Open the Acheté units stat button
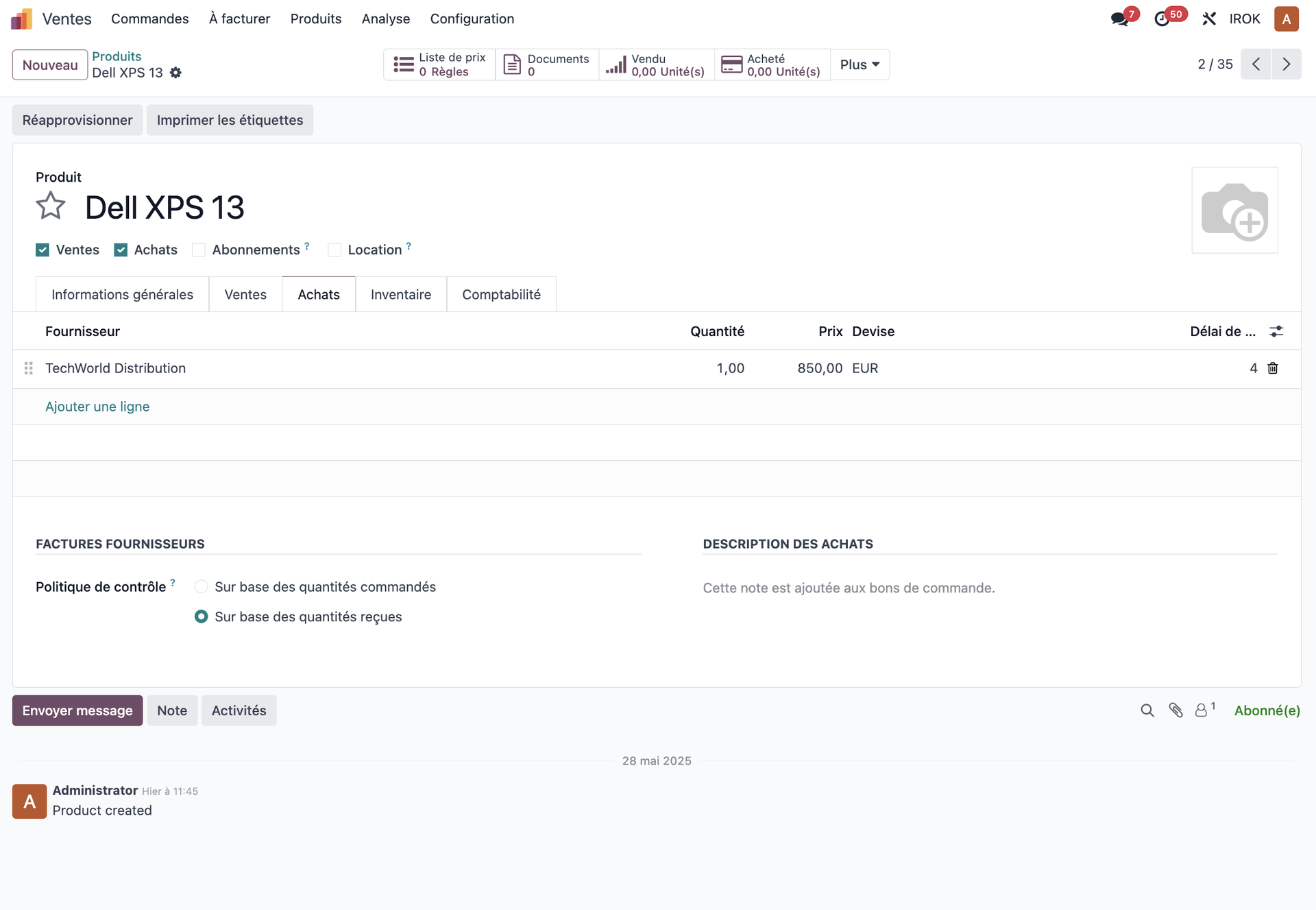The width and height of the screenshot is (1316, 910). [x=772, y=64]
